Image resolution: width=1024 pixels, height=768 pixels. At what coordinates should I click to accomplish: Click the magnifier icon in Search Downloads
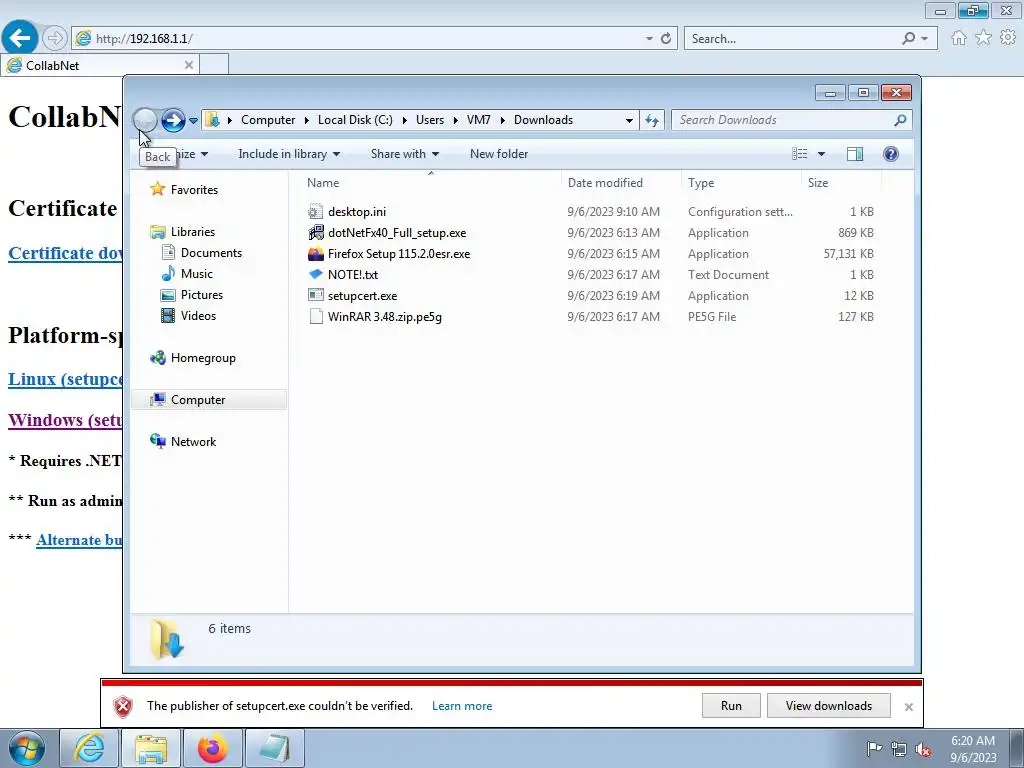pyautogui.click(x=901, y=120)
